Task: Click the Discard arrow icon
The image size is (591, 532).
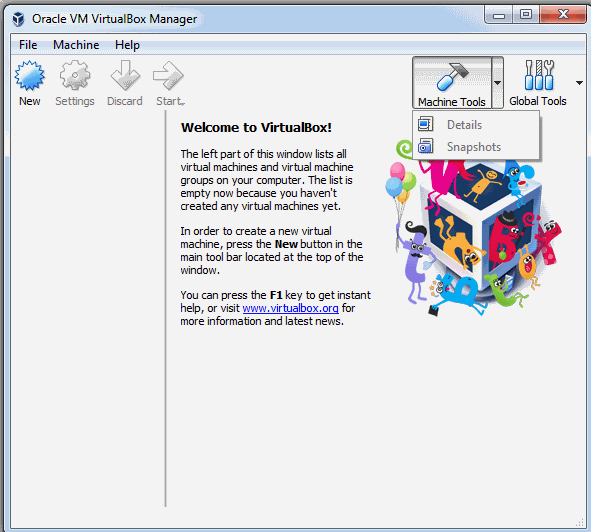Action: [125, 75]
